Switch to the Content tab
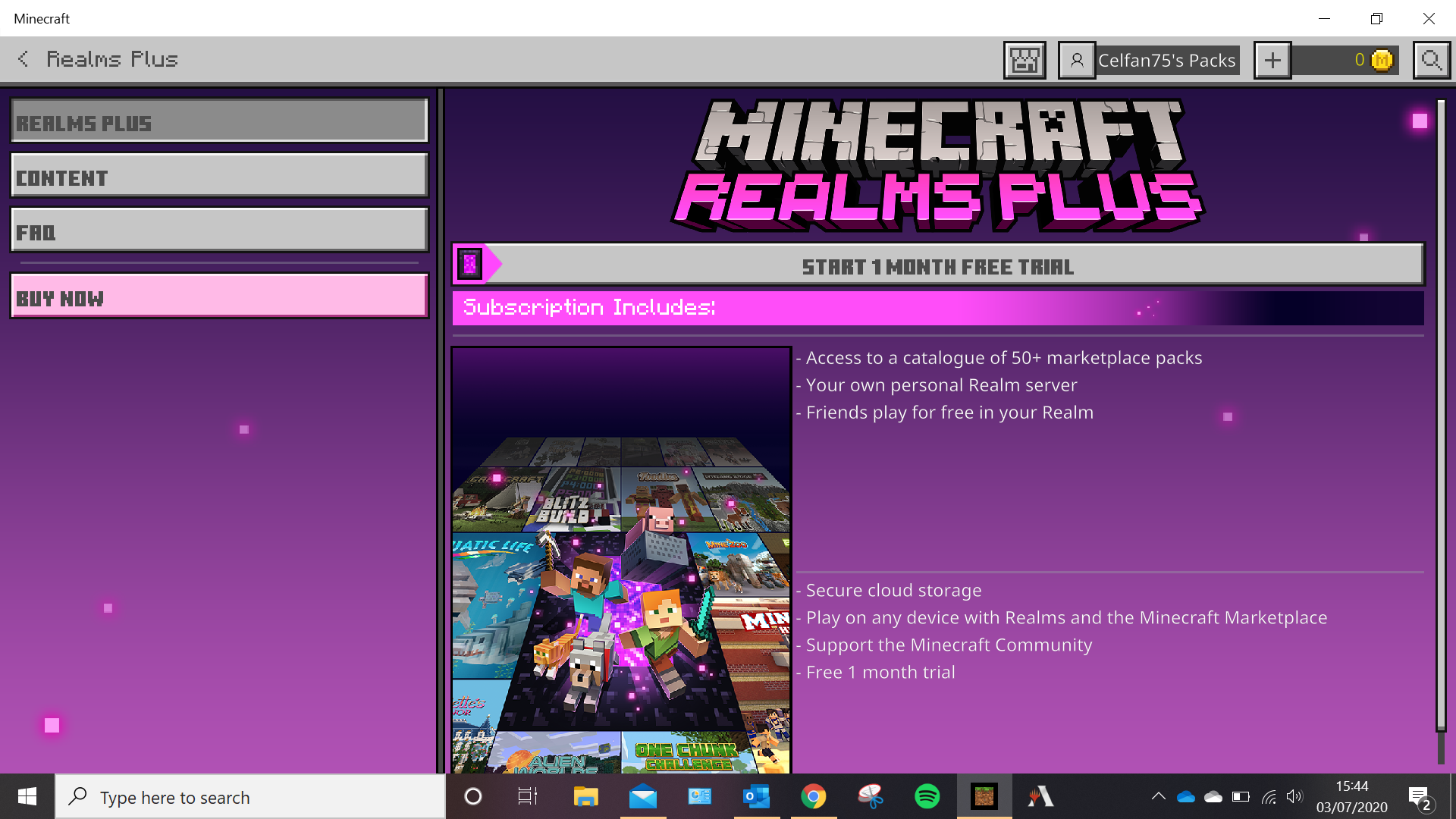This screenshot has height=819, width=1456. pos(219,176)
